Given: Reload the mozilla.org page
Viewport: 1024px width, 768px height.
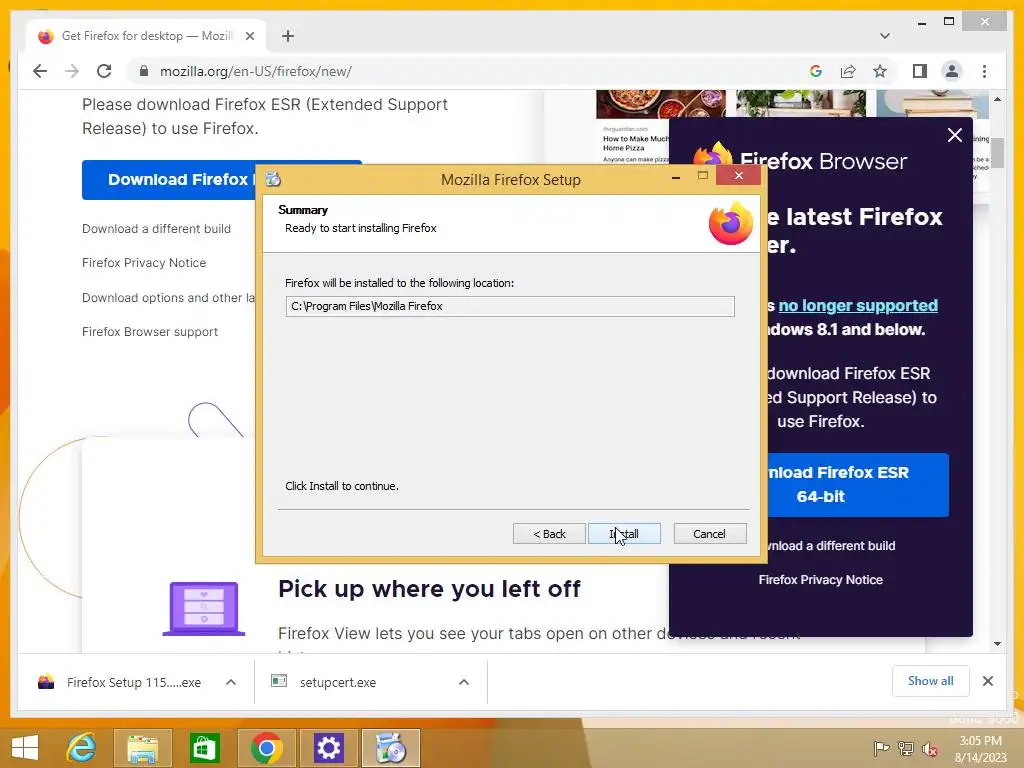Looking at the screenshot, I should tap(104, 71).
